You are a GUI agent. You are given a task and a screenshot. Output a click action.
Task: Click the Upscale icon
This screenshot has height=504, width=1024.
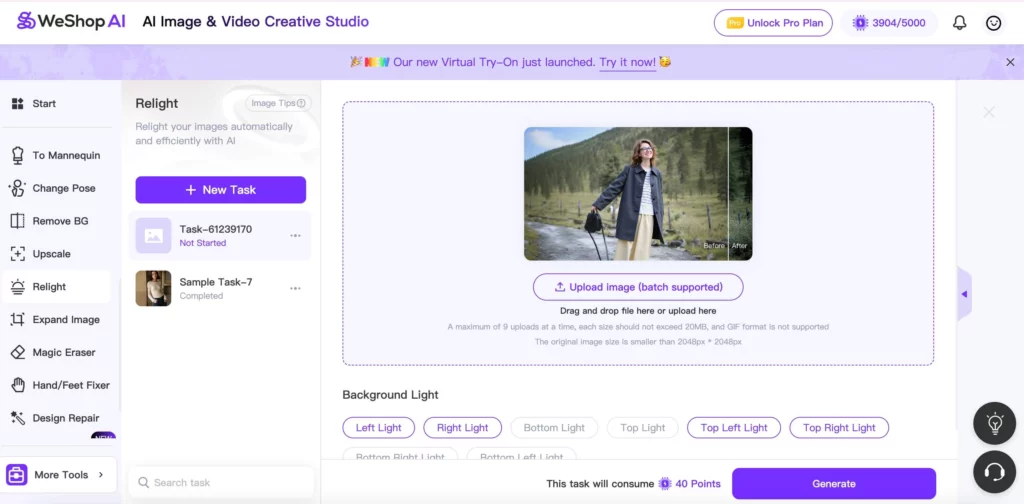(x=18, y=253)
